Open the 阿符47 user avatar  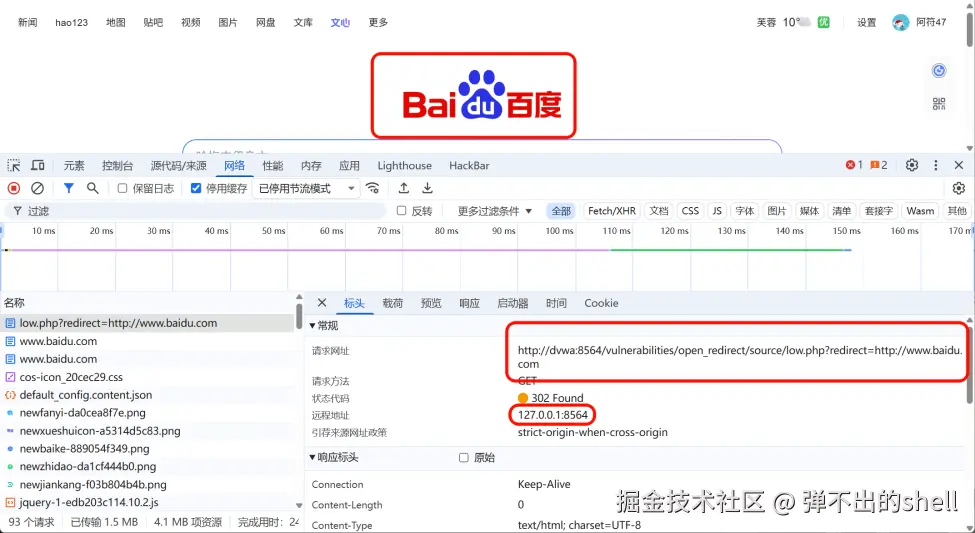(900, 22)
